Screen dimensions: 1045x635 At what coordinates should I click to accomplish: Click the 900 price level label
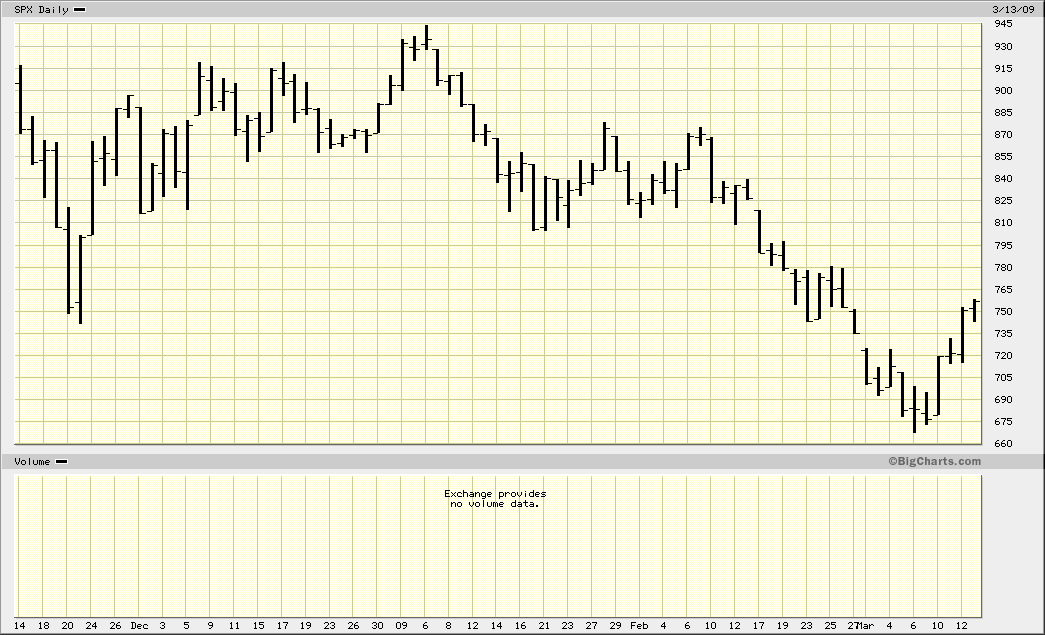(x=1002, y=90)
